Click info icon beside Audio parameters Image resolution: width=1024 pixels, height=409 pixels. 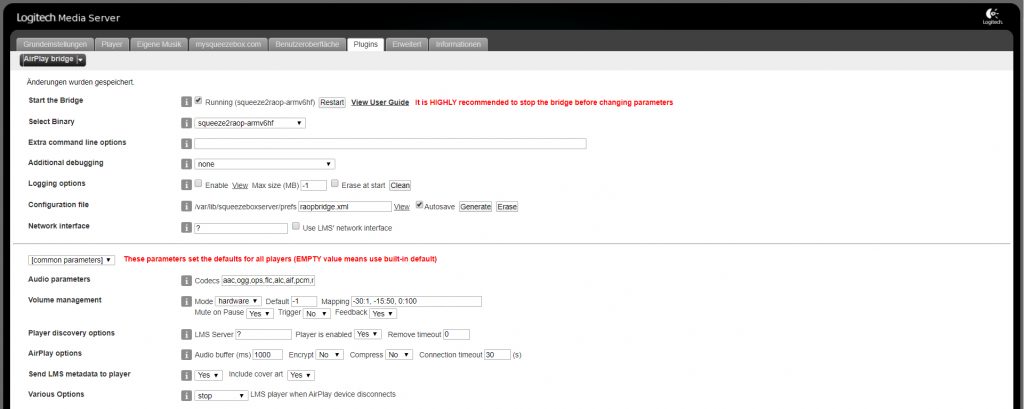pos(186,281)
